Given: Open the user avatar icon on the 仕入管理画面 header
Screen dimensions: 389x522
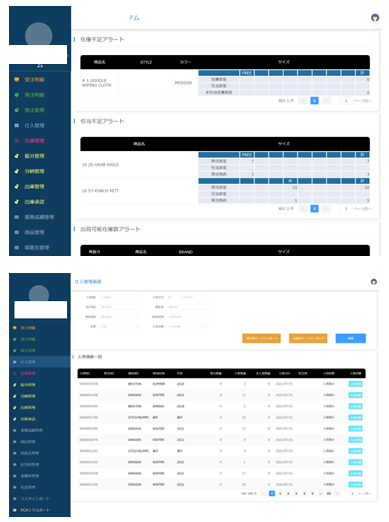Looking at the screenshot, I should click(374, 282).
